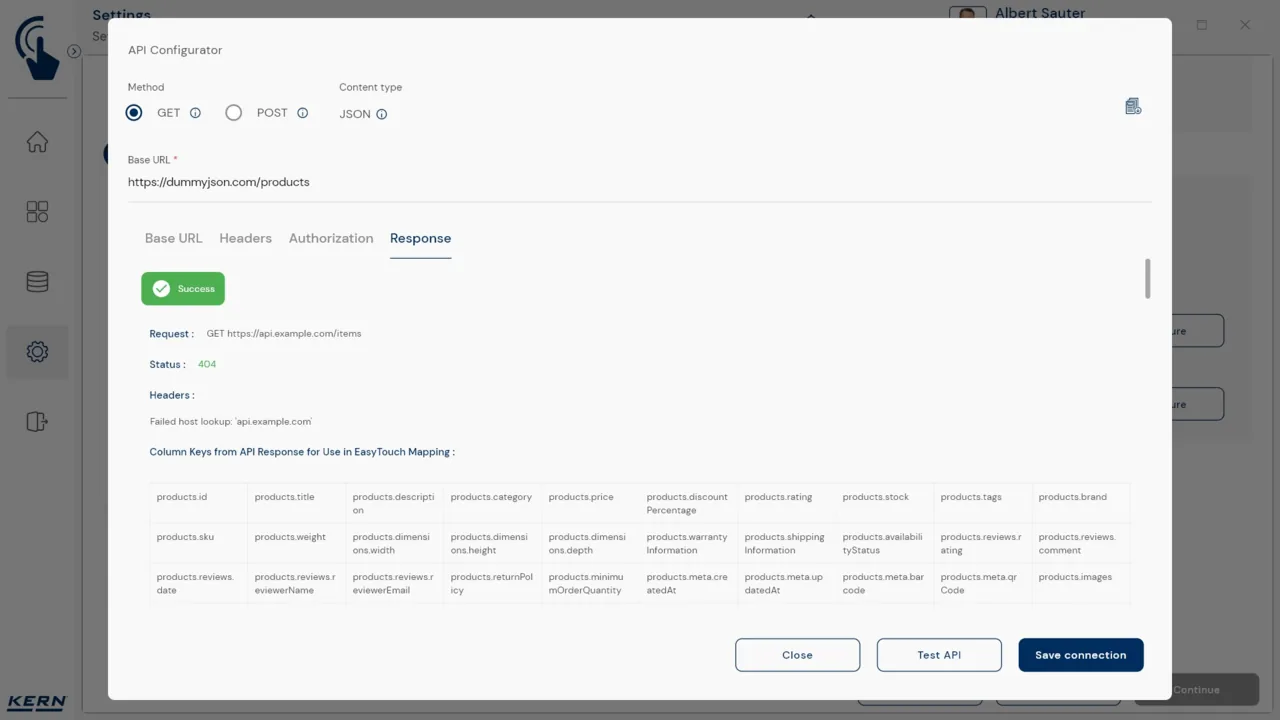Click the response panel vertical scrollbar
The width and height of the screenshot is (1280, 720).
pos(1147,278)
